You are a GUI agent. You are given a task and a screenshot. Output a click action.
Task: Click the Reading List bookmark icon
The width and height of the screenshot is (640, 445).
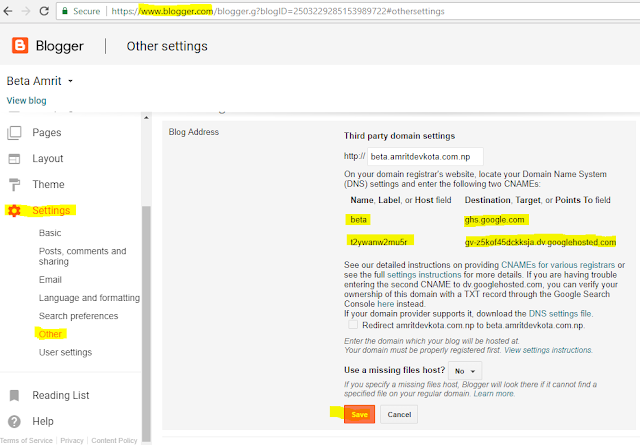click(x=14, y=395)
